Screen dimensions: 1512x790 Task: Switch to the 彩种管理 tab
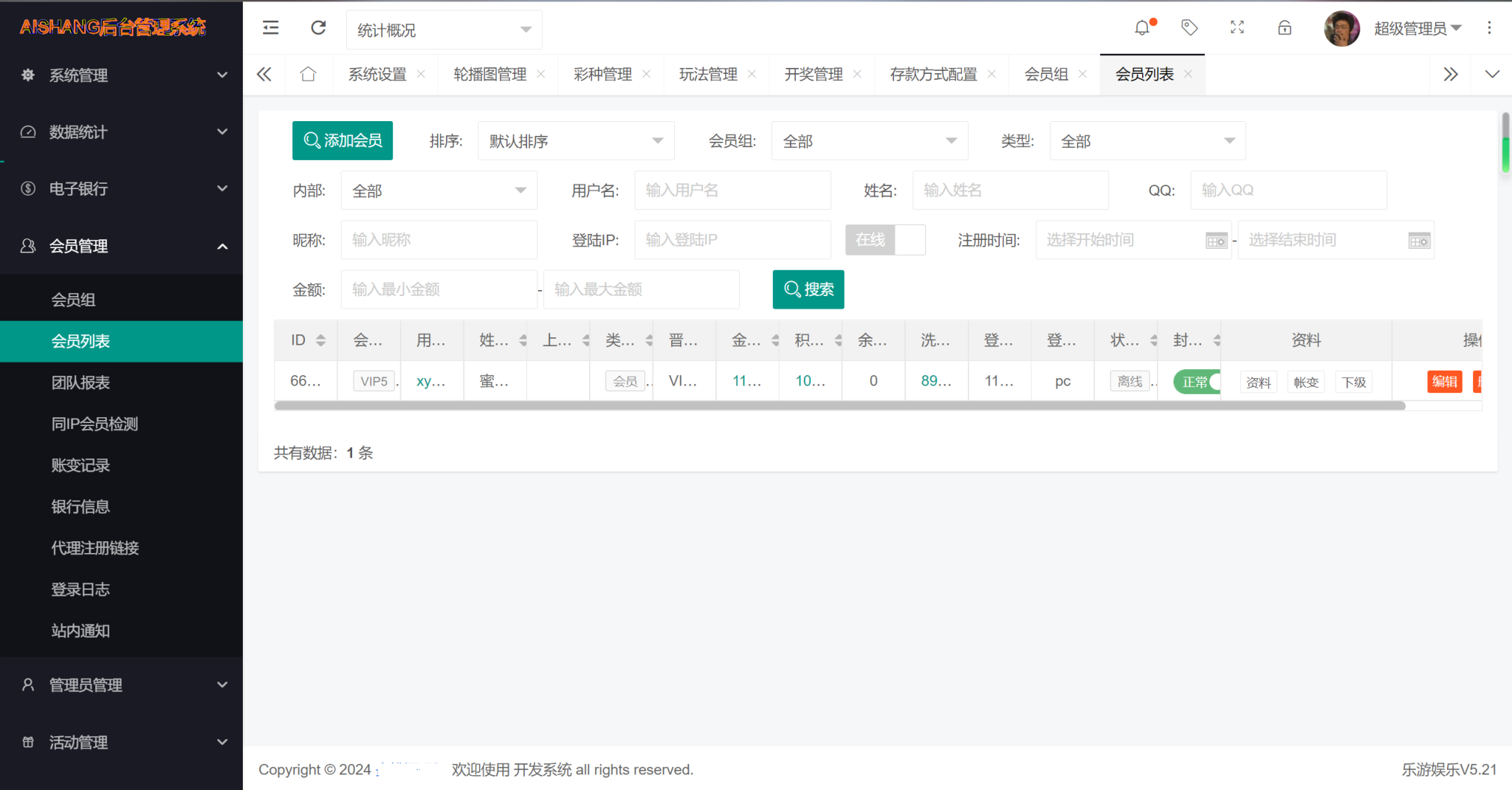coord(602,75)
